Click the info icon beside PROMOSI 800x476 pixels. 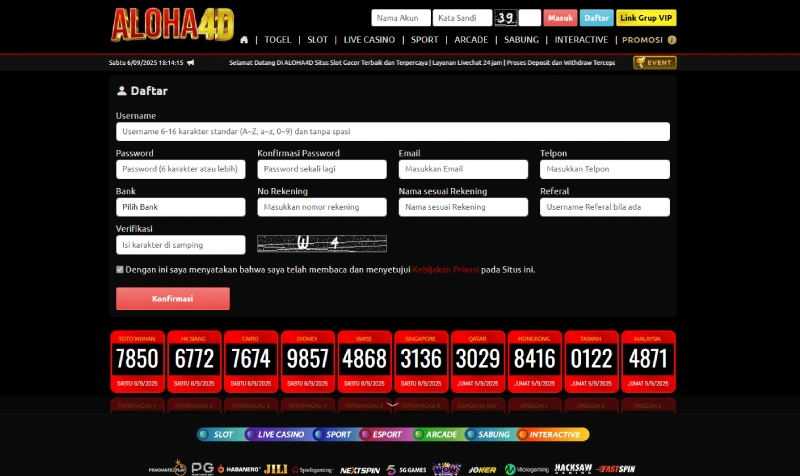(x=672, y=40)
